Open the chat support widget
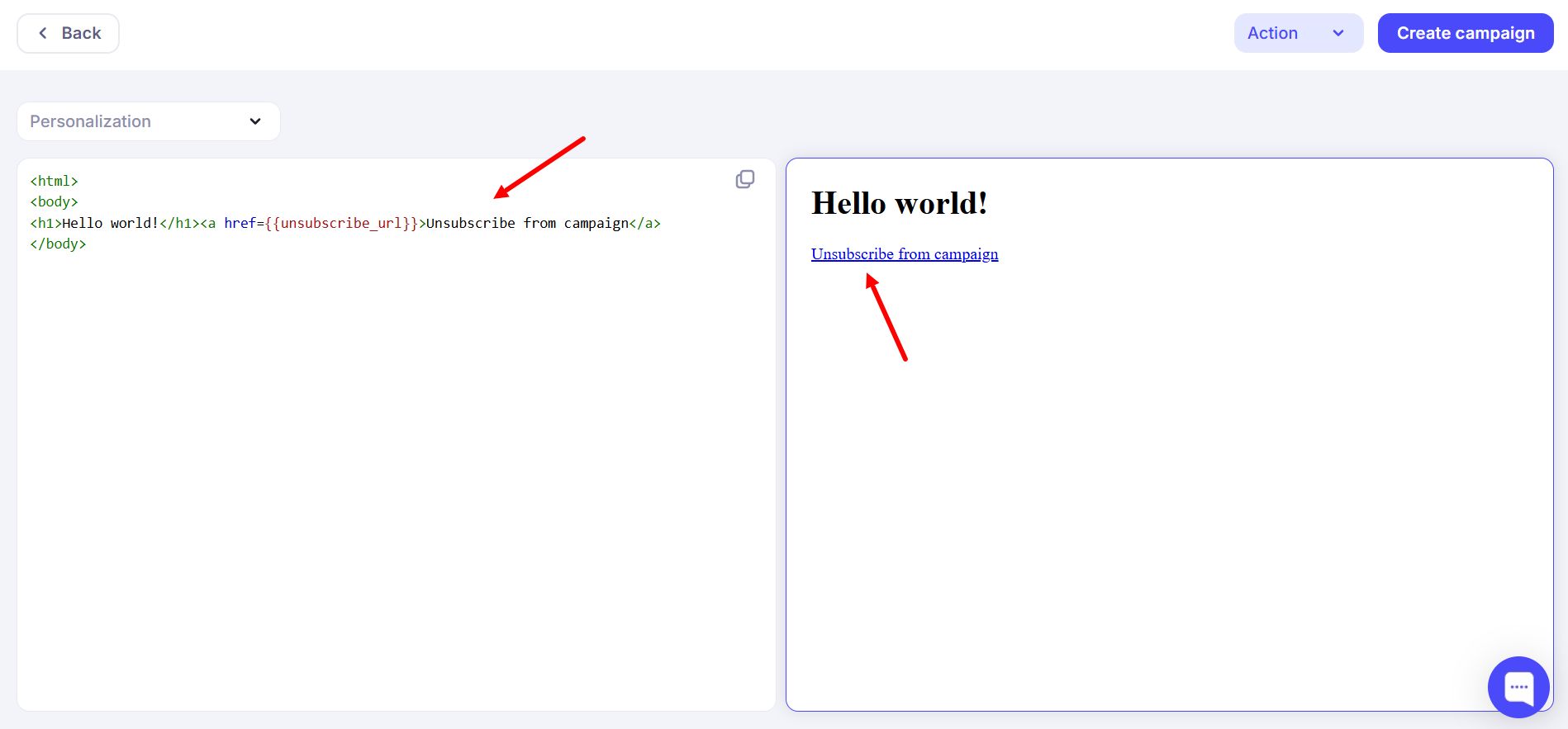 [1518, 687]
